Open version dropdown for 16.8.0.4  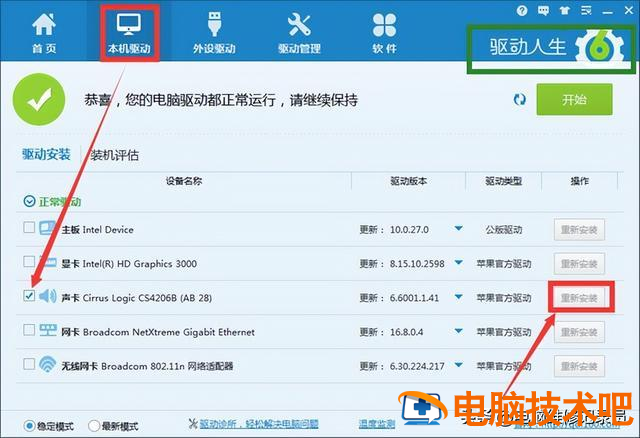pyautogui.click(x=458, y=331)
